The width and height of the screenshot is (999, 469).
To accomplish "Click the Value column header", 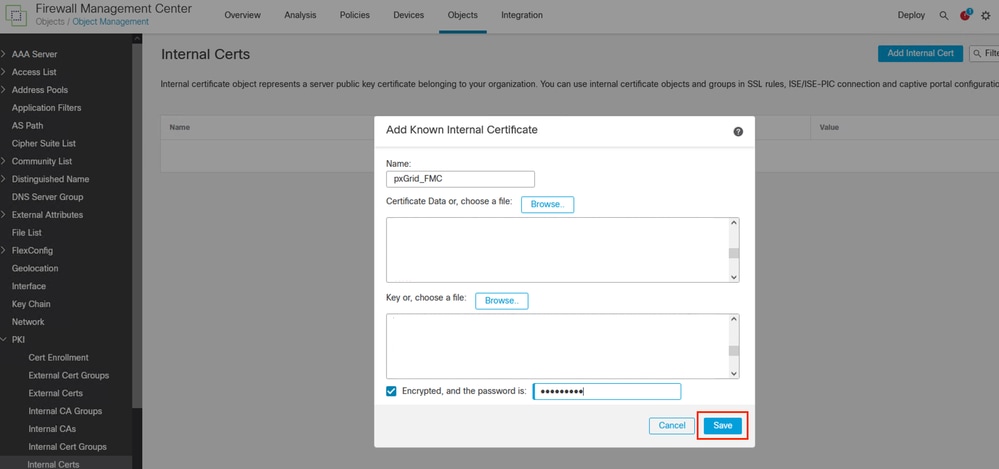I will (829, 127).
